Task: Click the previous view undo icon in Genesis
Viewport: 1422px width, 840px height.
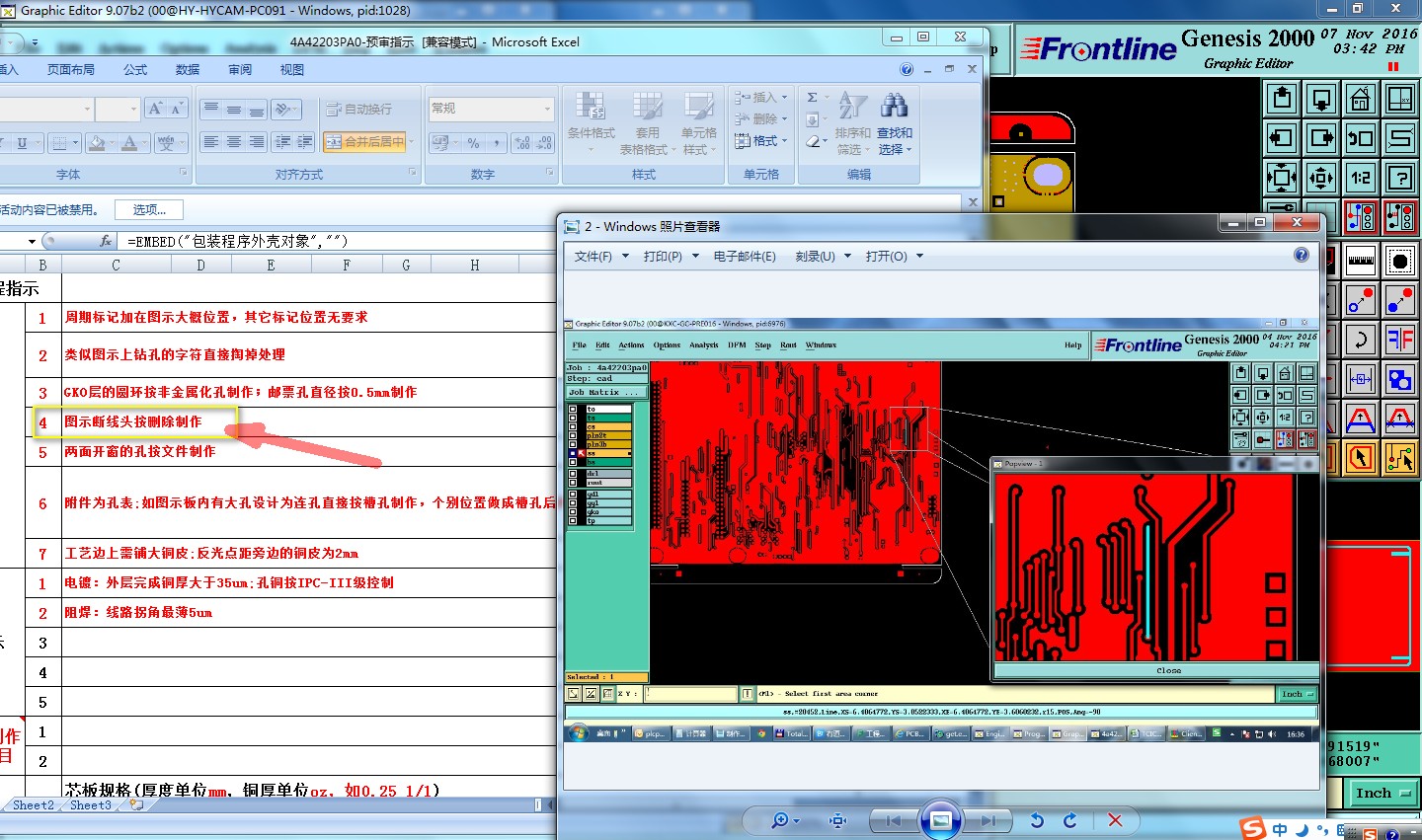Action: [1361, 138]
